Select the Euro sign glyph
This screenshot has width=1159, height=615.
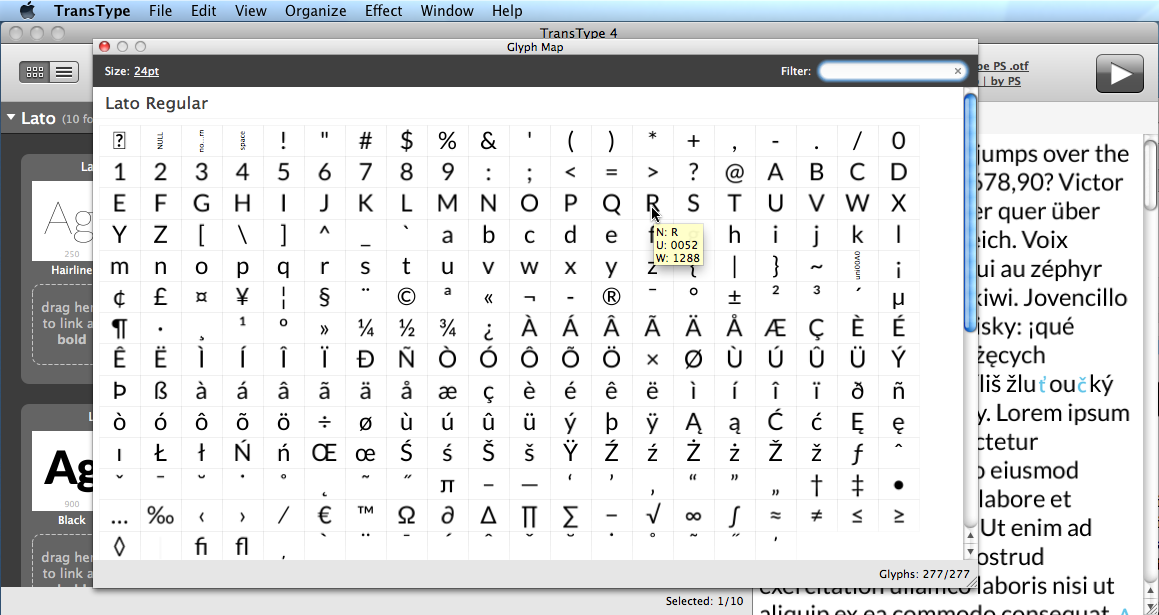tap(324, 516)
